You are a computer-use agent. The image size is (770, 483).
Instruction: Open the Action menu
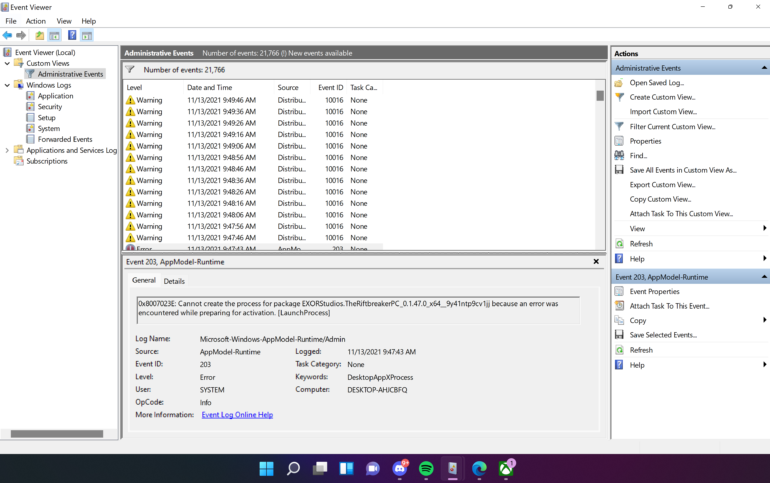click(x=36, y=21)
